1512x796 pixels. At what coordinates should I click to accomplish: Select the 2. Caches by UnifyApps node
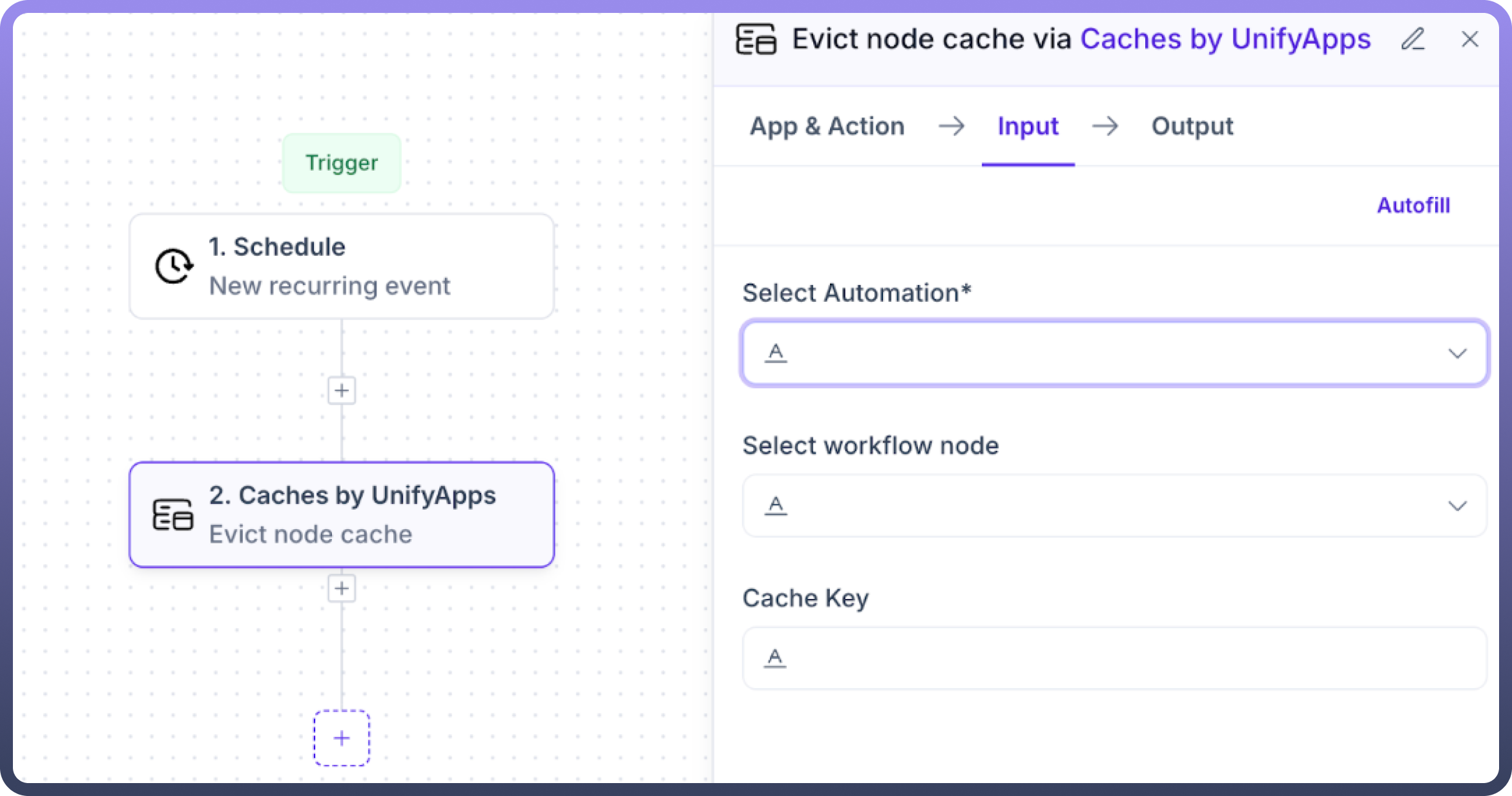click(x=342, y=515)
